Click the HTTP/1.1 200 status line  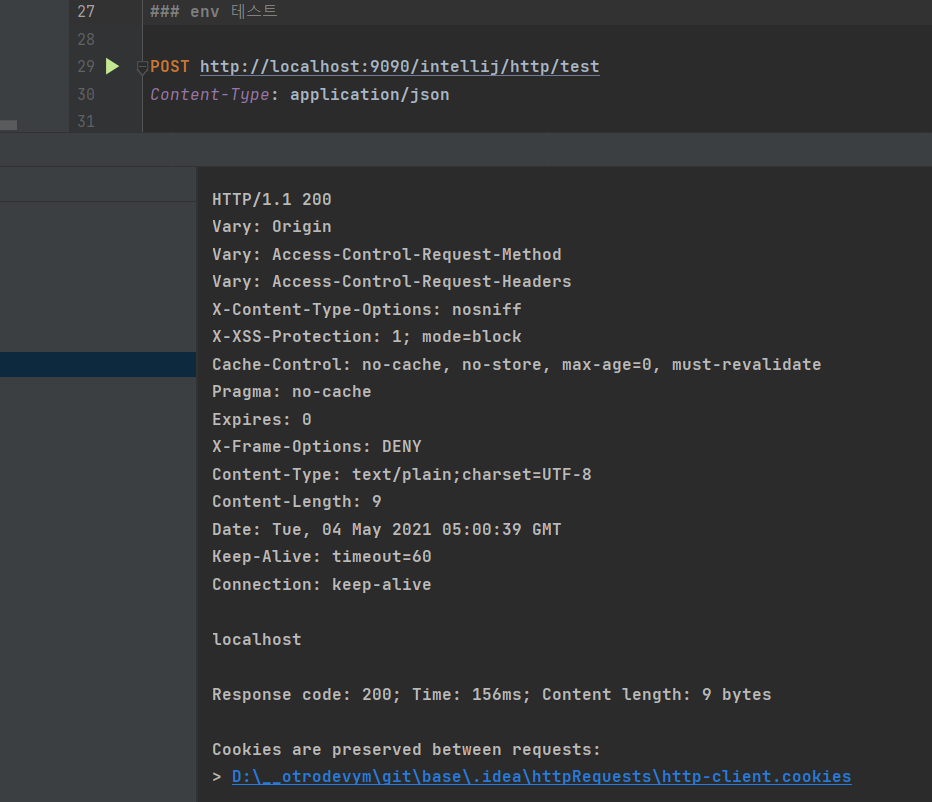272,199
